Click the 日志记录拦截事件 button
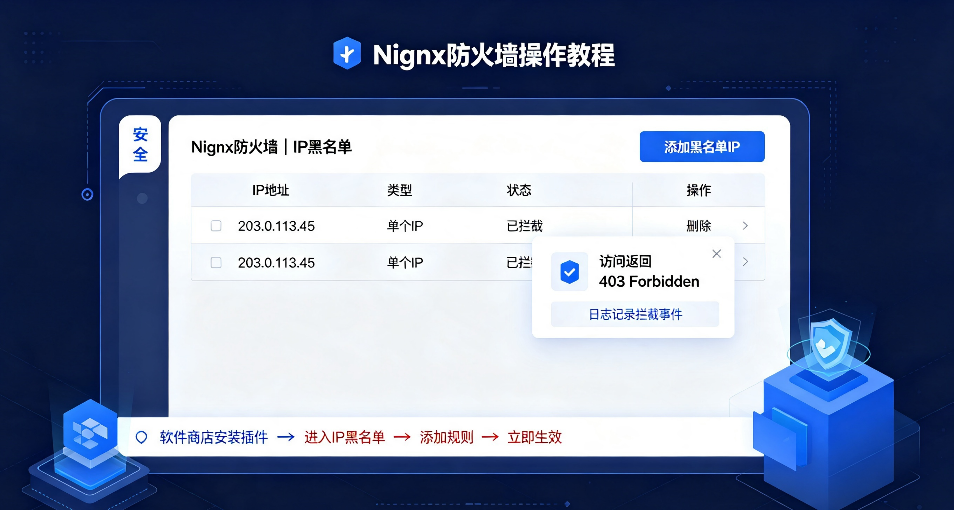 tap(635, 315)
